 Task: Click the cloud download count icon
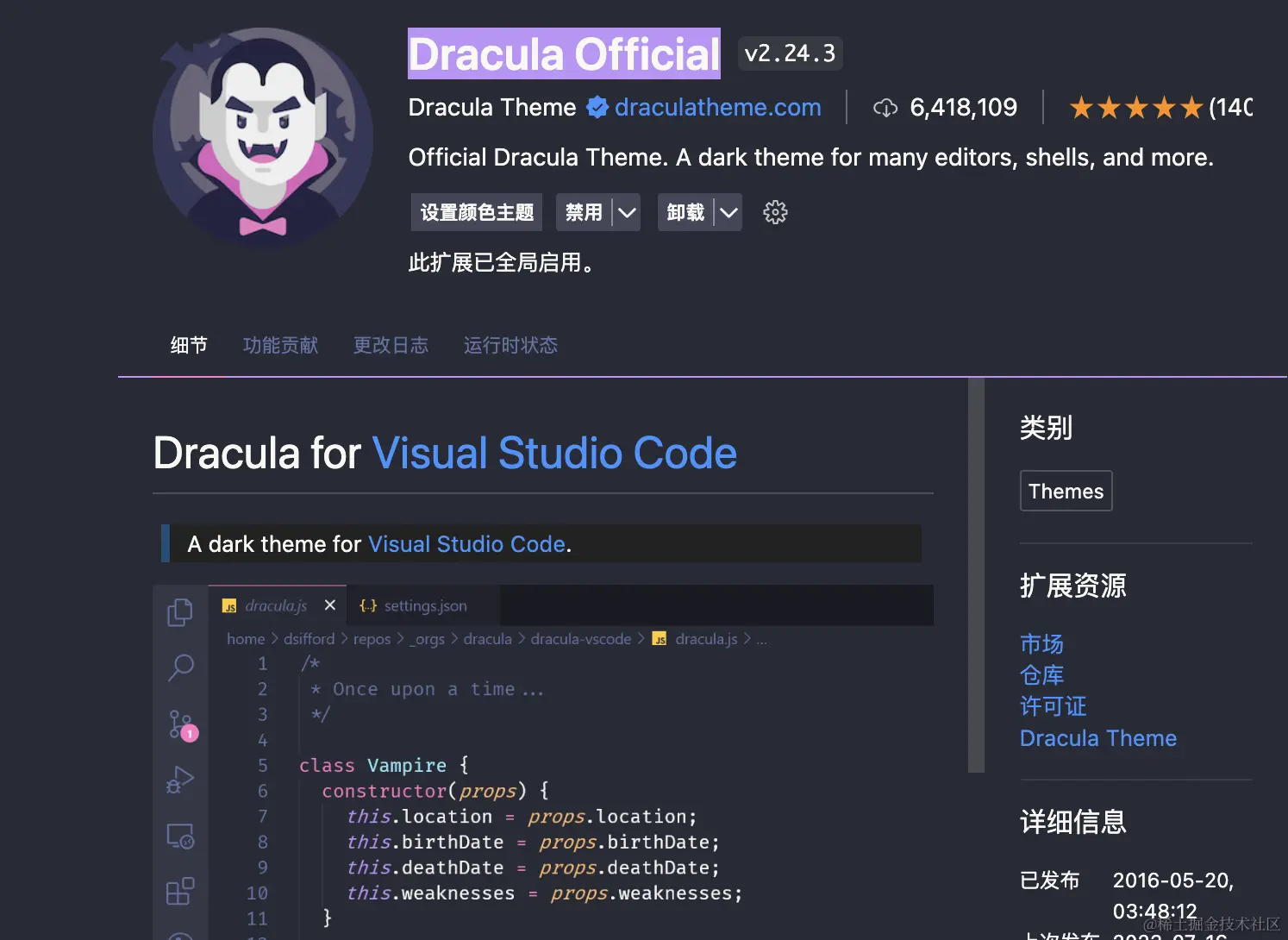click(885, 108)
